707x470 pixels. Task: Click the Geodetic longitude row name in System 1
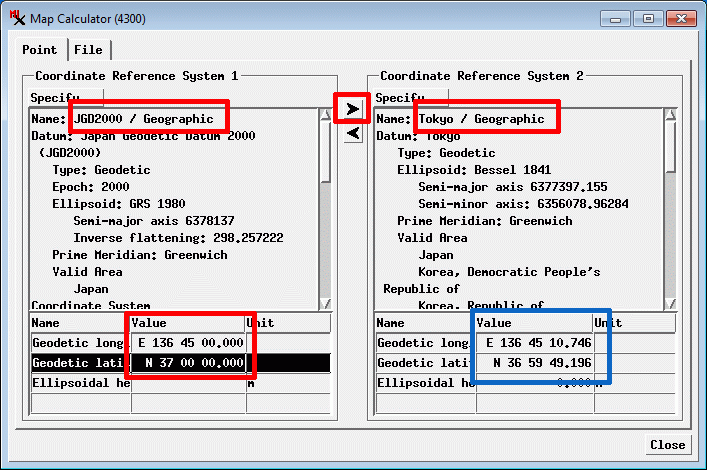click(81, 343)
